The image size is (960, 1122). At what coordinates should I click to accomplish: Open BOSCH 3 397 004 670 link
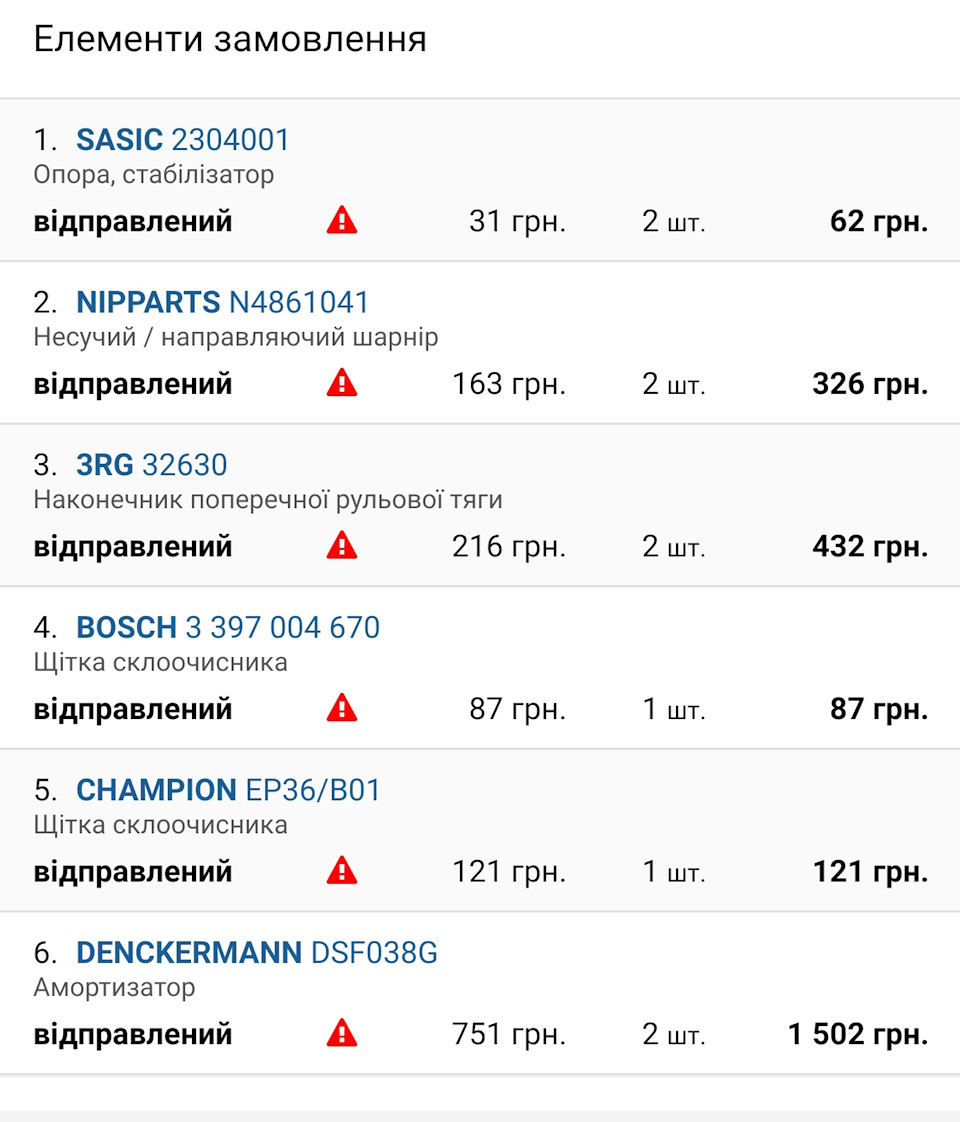228,628
